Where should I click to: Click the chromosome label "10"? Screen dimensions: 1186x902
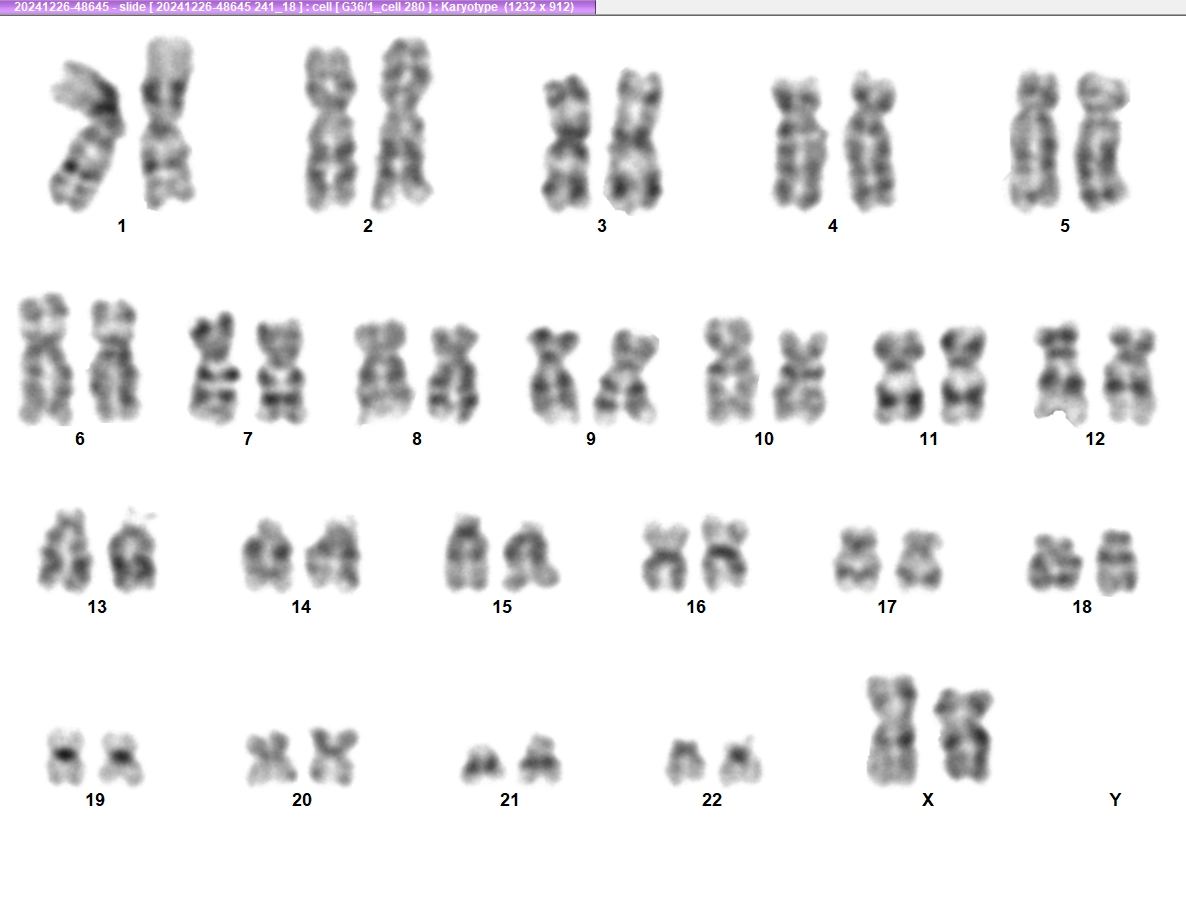click(x=764, y=439)
